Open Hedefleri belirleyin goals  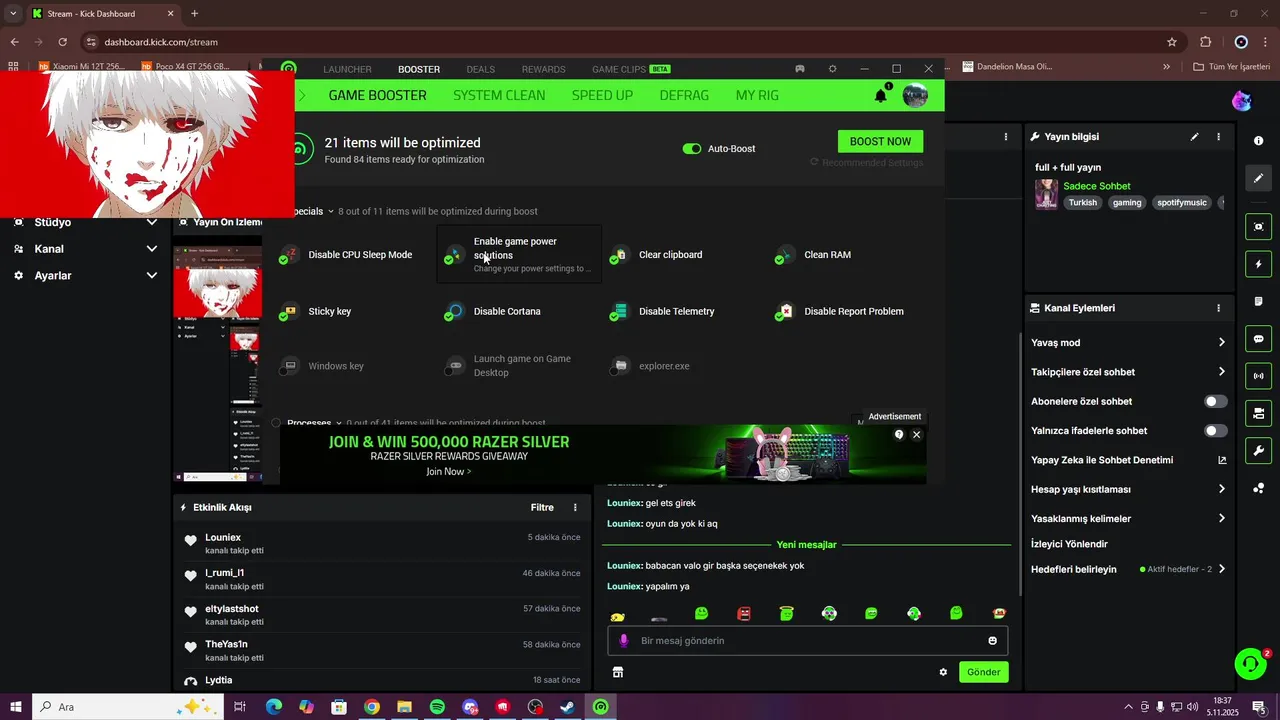tap(1128, 570)
